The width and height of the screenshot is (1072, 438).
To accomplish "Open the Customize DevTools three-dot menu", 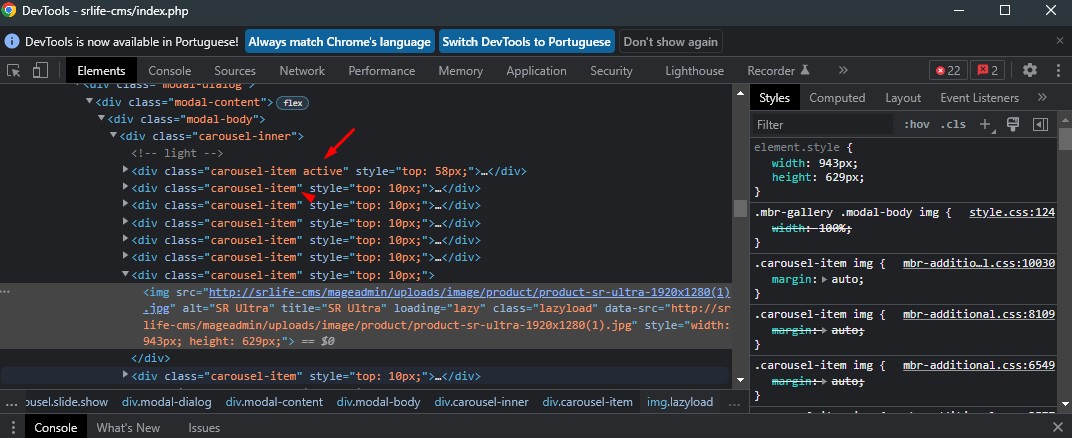I will tap(1057, 70).
